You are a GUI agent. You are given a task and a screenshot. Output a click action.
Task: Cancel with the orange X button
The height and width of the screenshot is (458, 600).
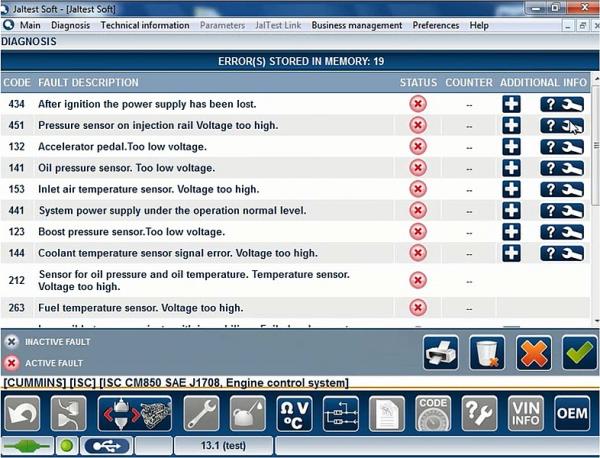click(x=533, y=352)
